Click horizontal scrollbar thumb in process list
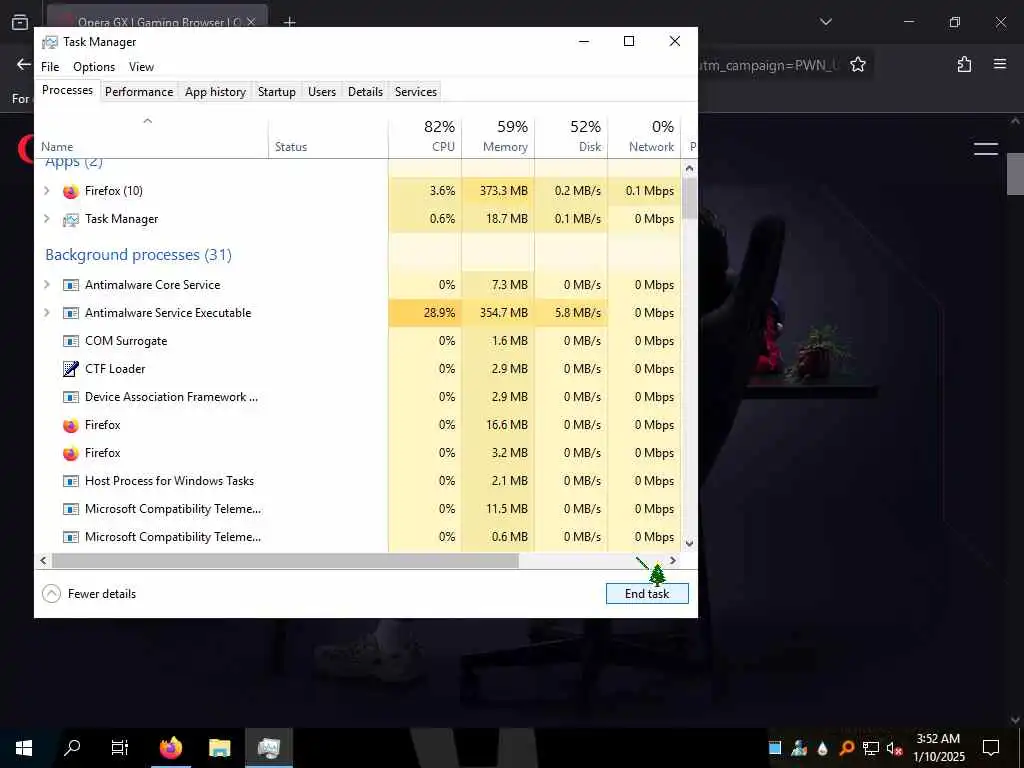 point(285,560)
